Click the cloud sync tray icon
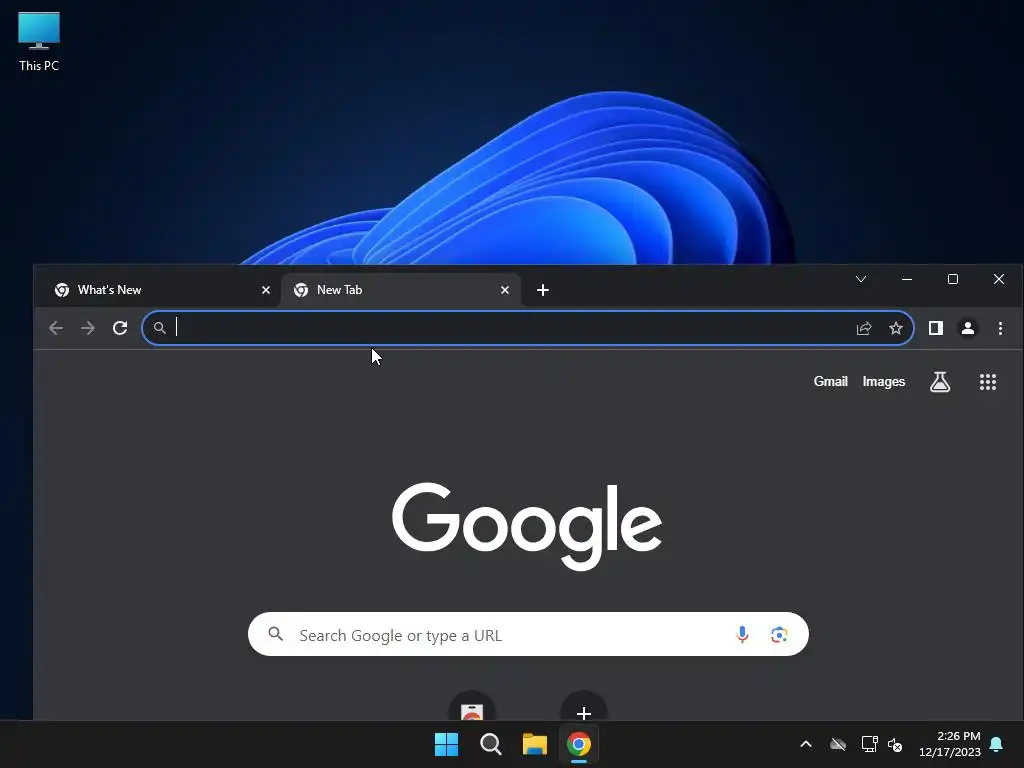 click(x=838, y=744)
